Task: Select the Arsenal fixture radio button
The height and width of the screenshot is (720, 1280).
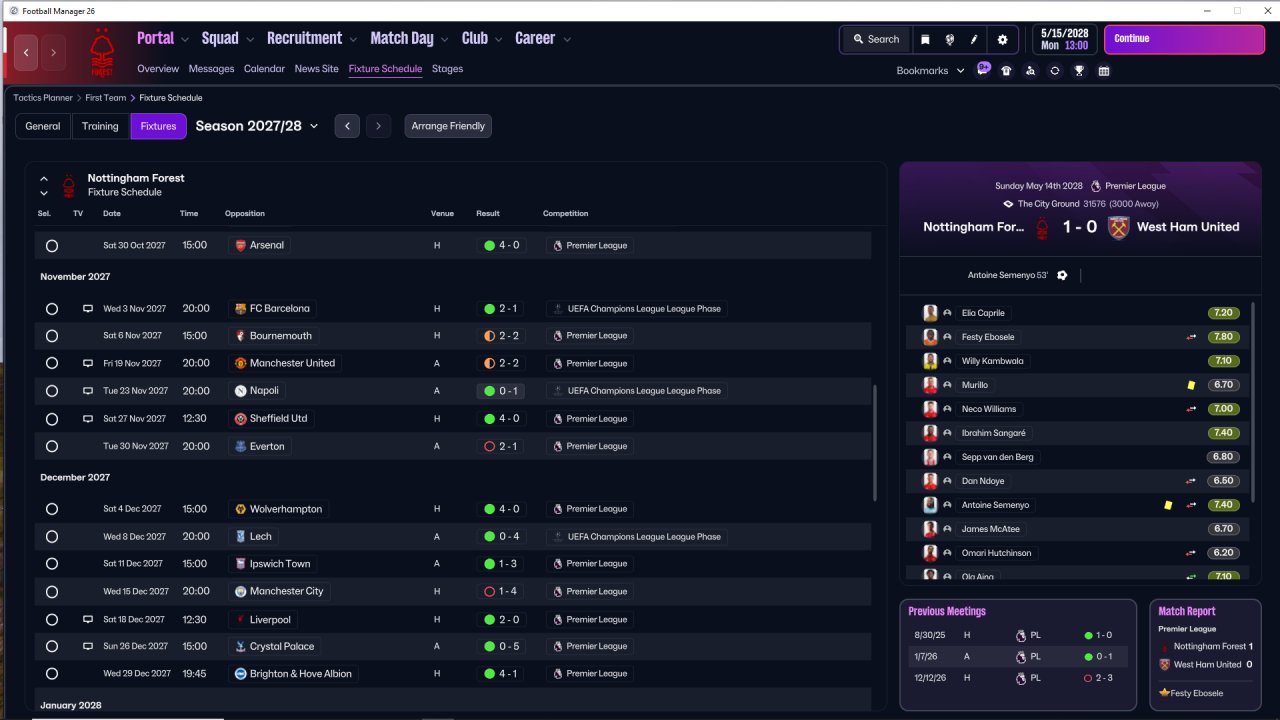Action: point(52,246)
